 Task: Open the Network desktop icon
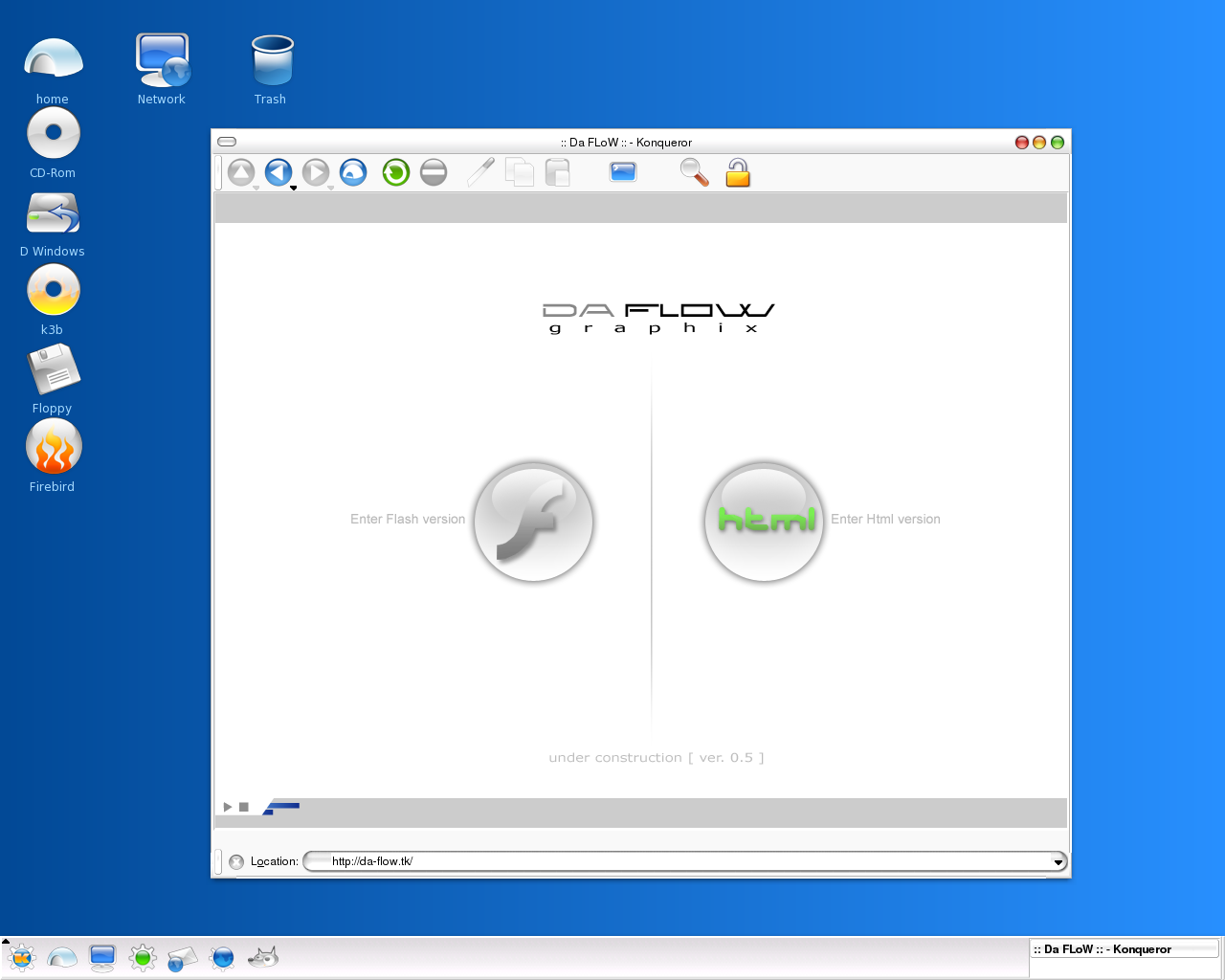(162, 70)
